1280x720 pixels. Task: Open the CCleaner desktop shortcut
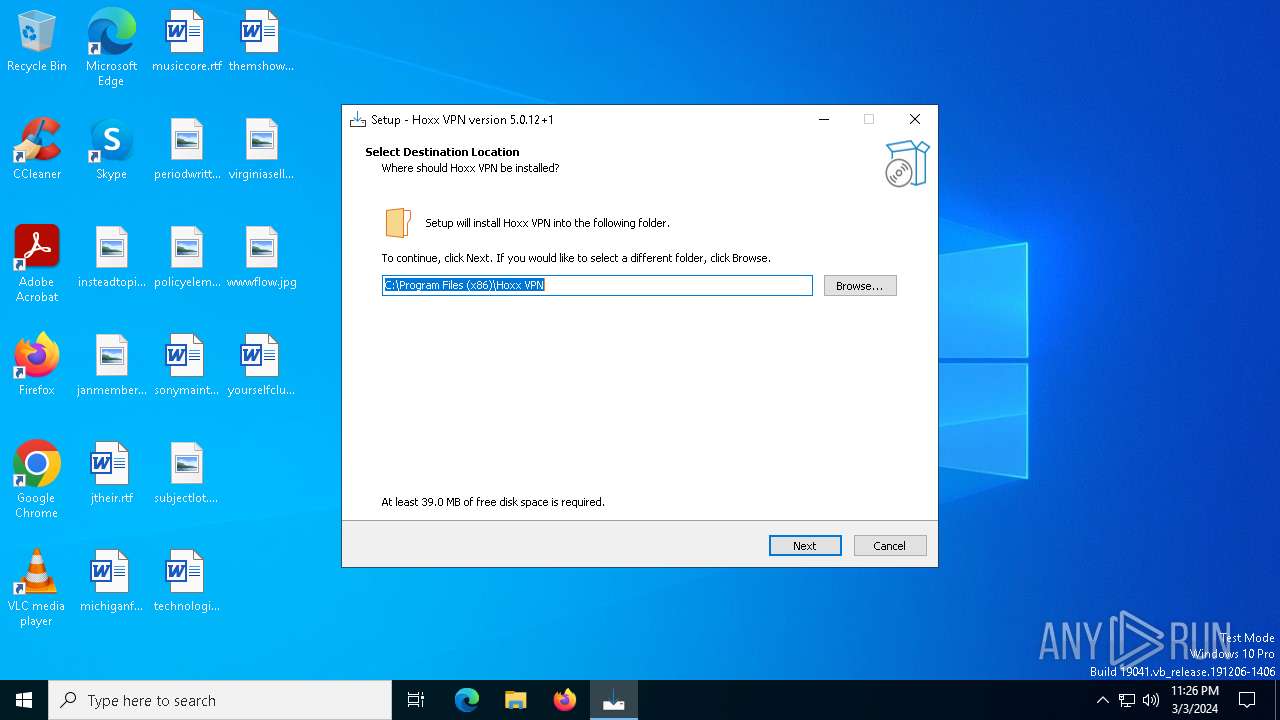click(37, 150)
